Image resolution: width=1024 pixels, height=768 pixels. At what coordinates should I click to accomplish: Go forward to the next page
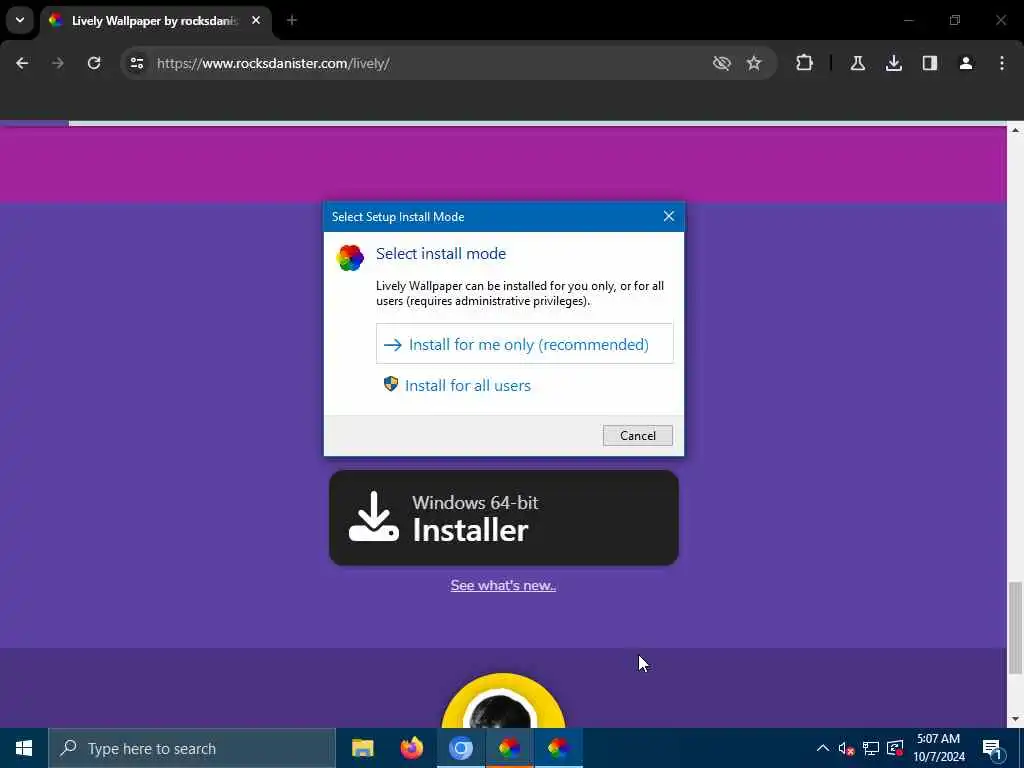point(58,63)
